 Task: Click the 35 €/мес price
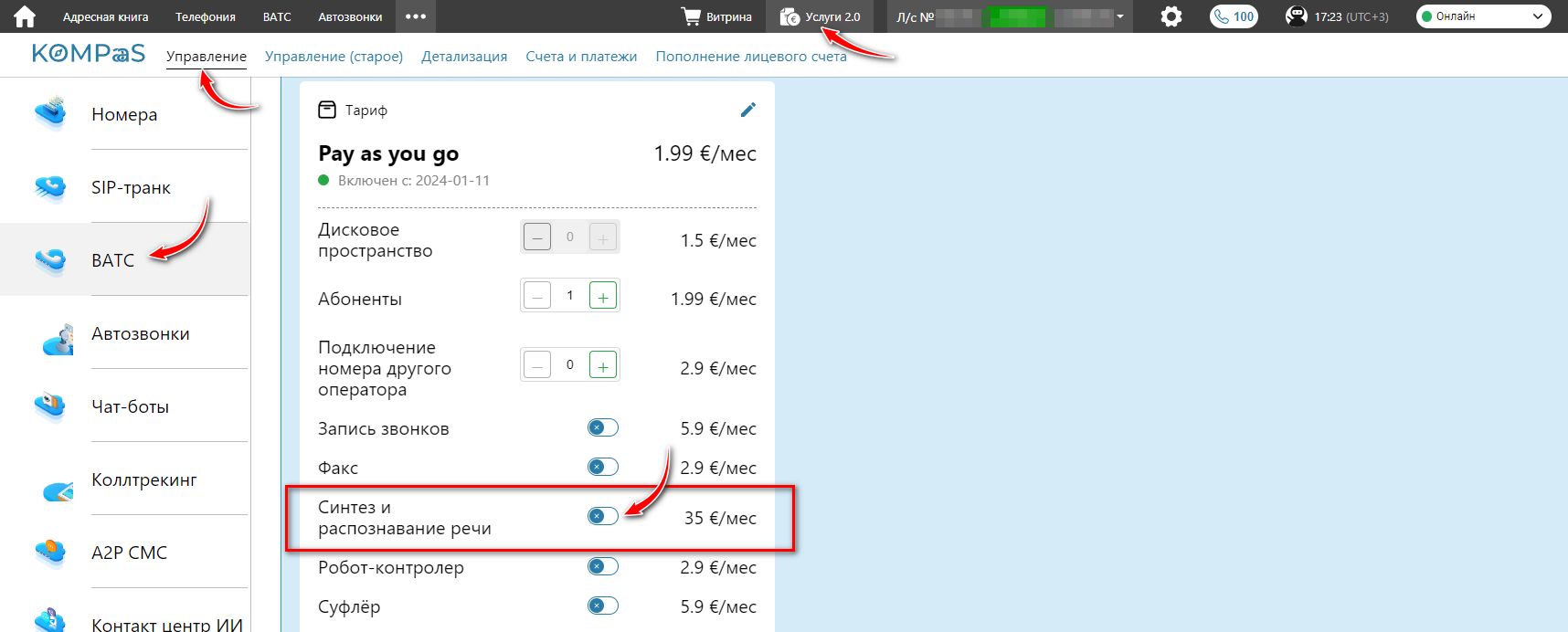point(720,518)
